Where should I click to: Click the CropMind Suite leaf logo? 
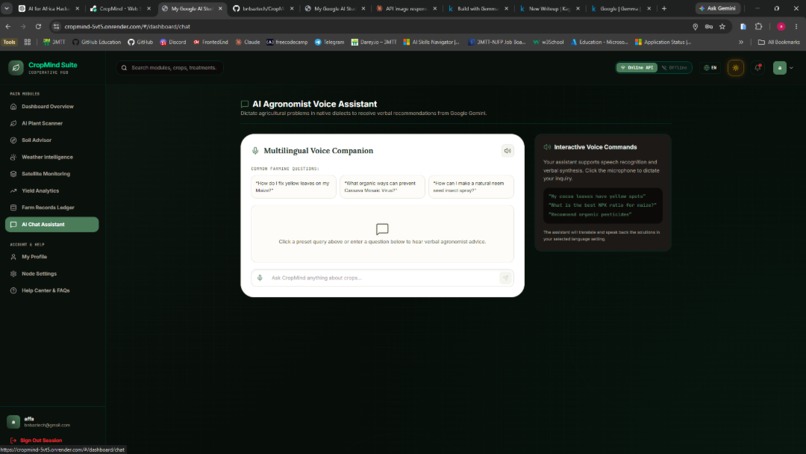[x=16, y=67]
